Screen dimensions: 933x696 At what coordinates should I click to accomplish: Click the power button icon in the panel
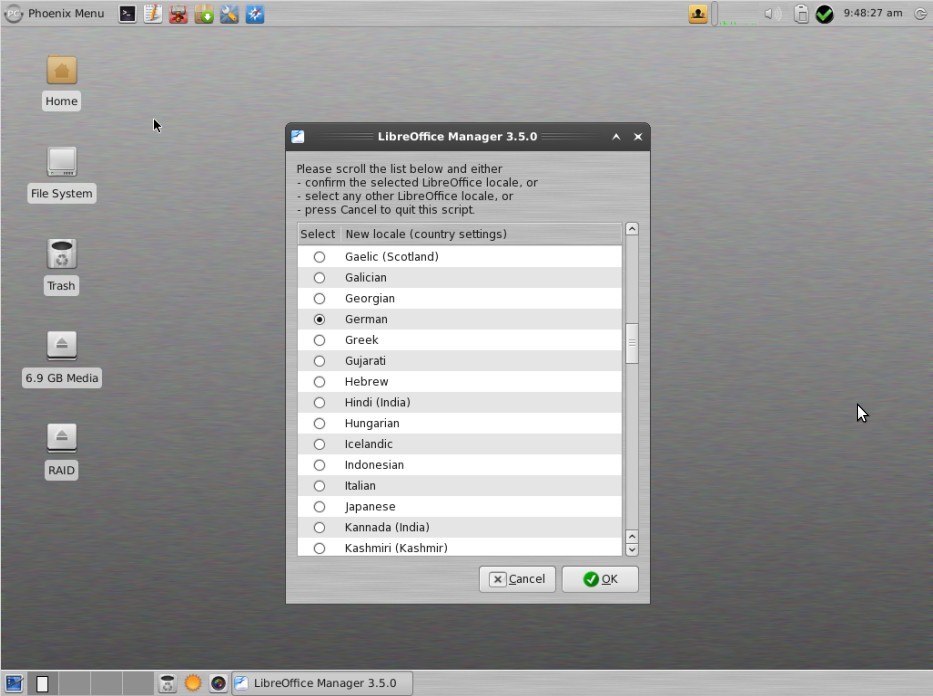click(921, 14)
